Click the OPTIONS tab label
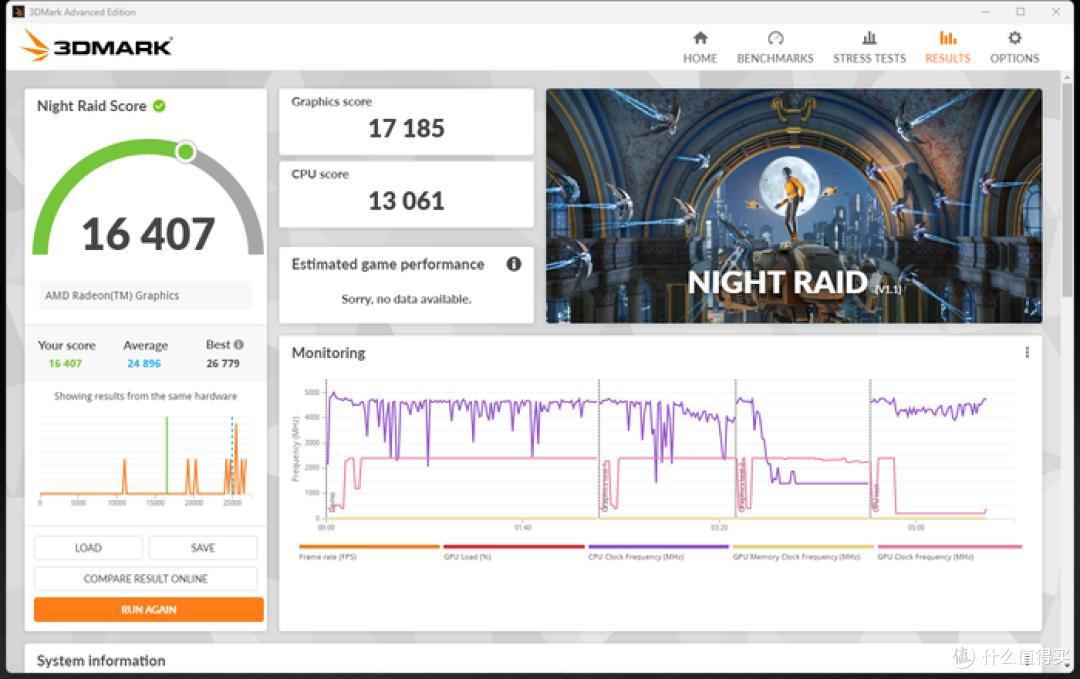 1015,59
